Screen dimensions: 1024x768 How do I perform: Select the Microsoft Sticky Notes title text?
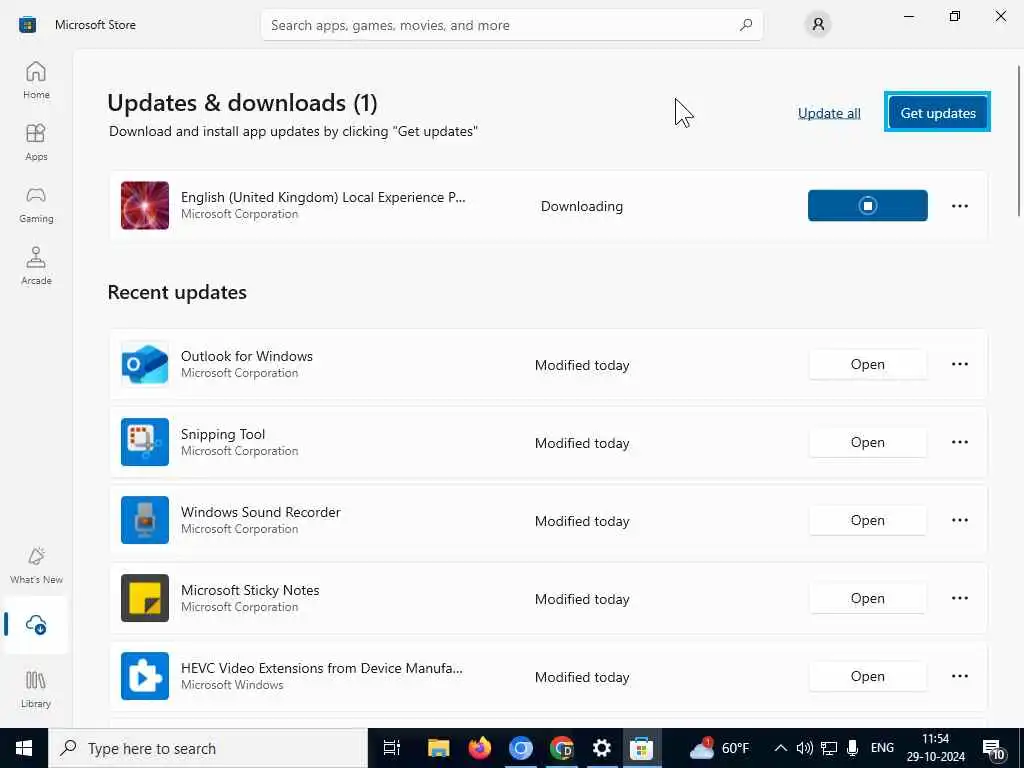250,590
